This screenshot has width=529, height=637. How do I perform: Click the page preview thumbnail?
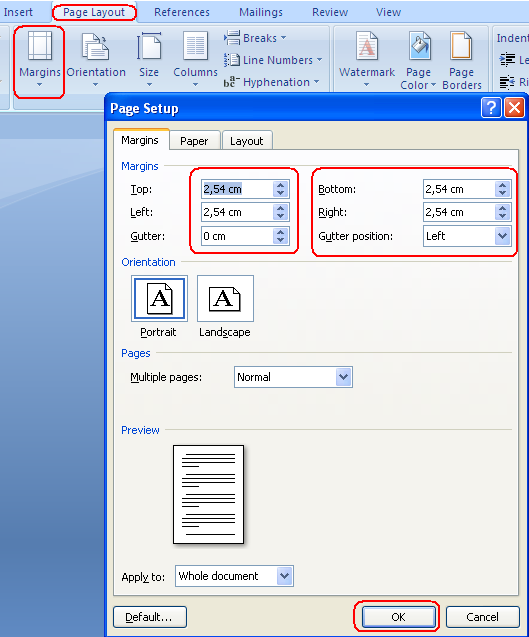coord(208,494)
